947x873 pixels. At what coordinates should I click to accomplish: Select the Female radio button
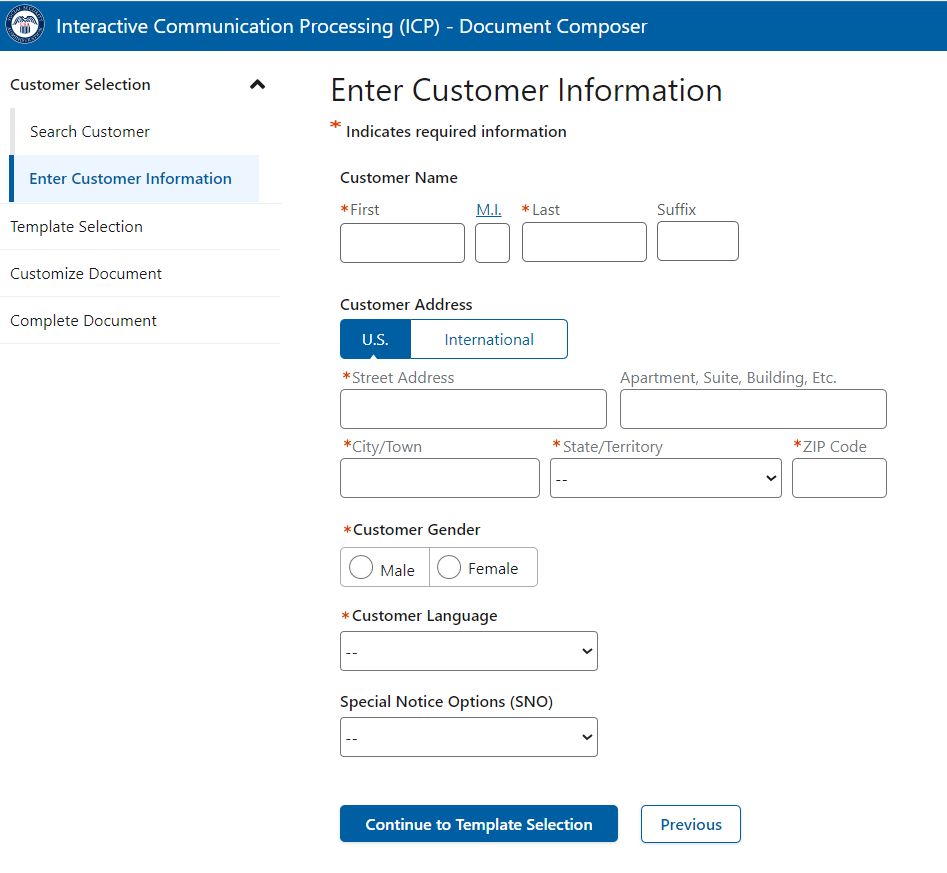(x=449, y=568)
